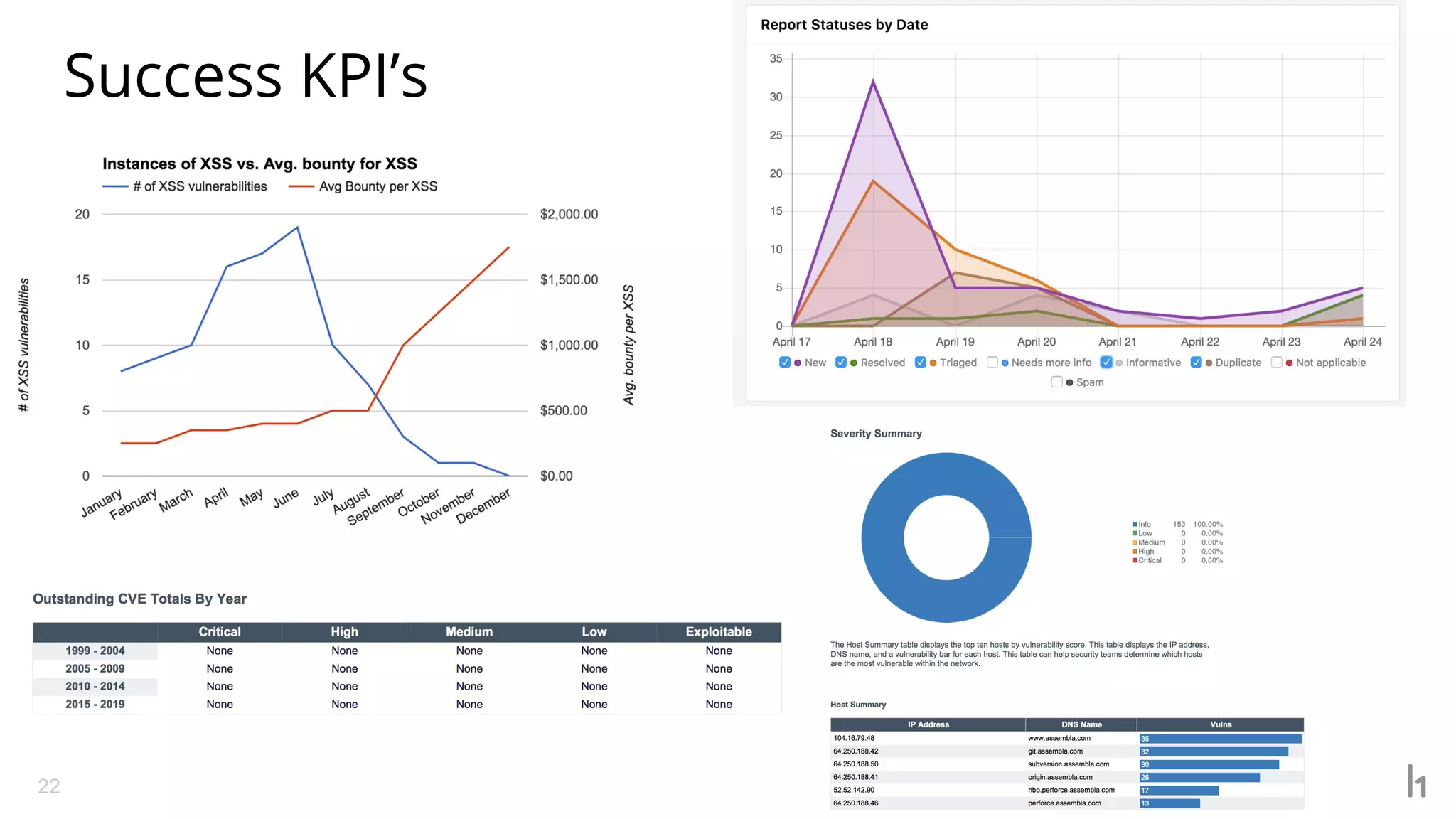1456x819 pixels.
Task: Click the Critical column header
Action: pyautogui.click(x=220, y=632)
